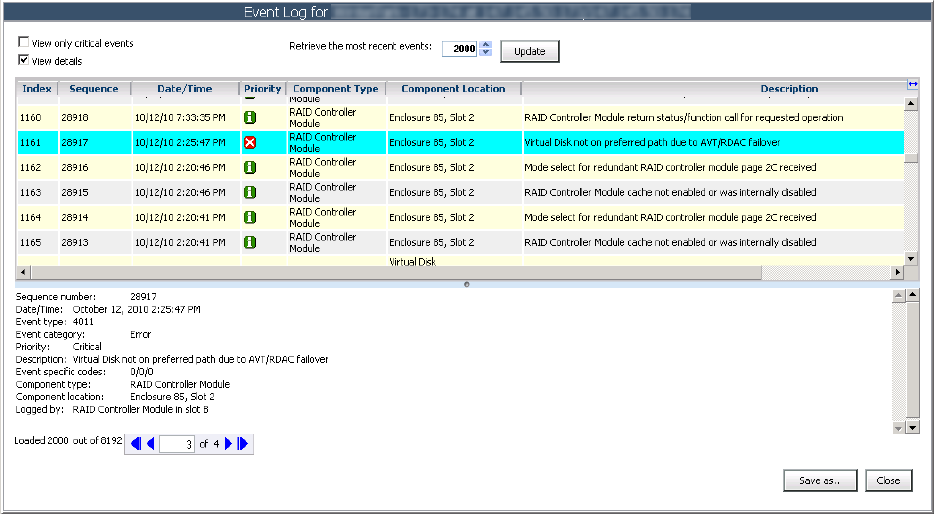Click the Save as button
This screenshot has height=514, width=934.
820,481
